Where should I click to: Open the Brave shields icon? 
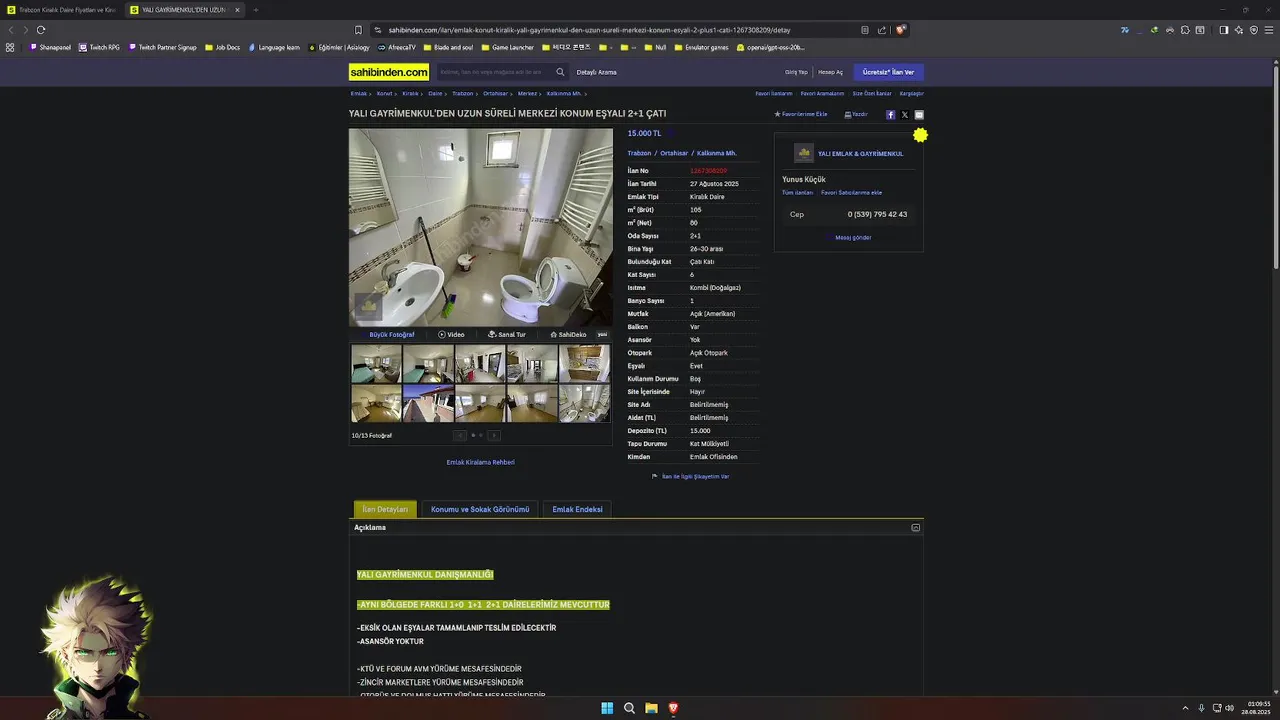coord(900,30)
